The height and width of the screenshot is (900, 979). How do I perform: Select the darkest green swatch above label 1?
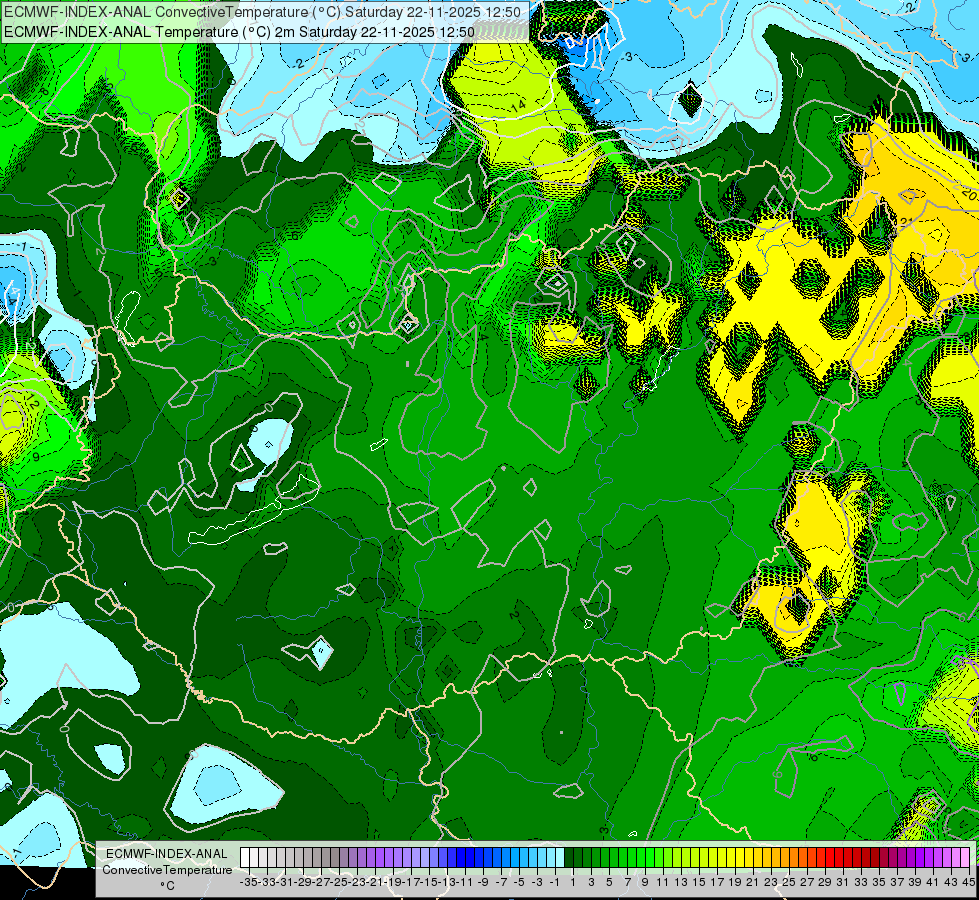click(569, 858)
